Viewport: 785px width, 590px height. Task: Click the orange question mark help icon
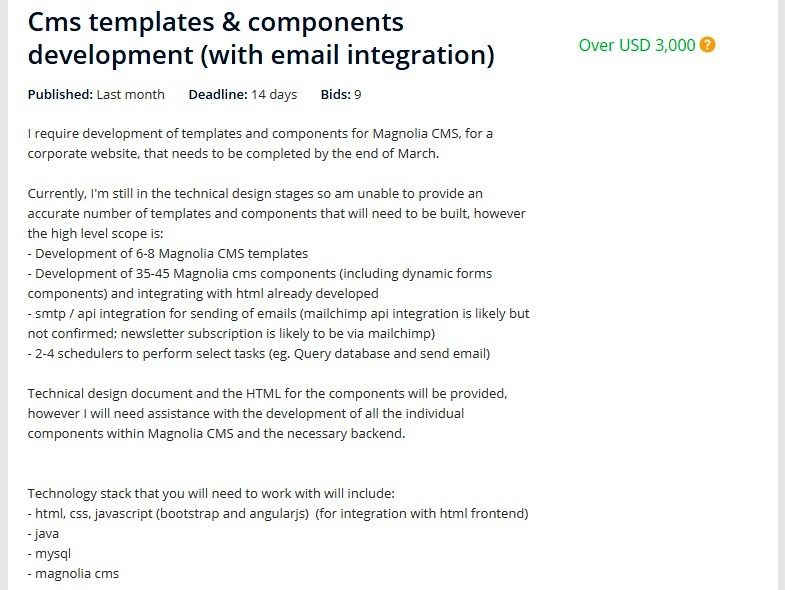tap(708, 45)
